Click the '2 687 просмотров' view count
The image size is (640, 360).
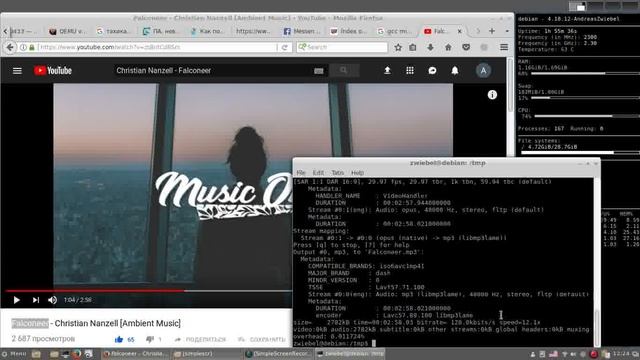(43, 339)
